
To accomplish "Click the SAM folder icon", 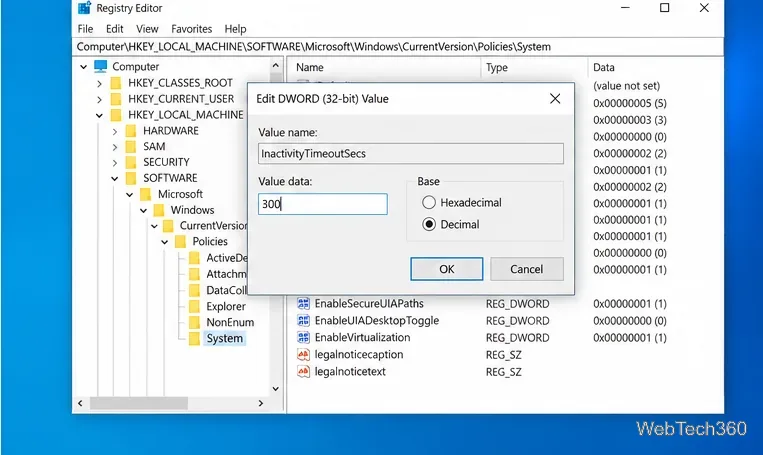I will pyautogui.click(x=131, y=146).
